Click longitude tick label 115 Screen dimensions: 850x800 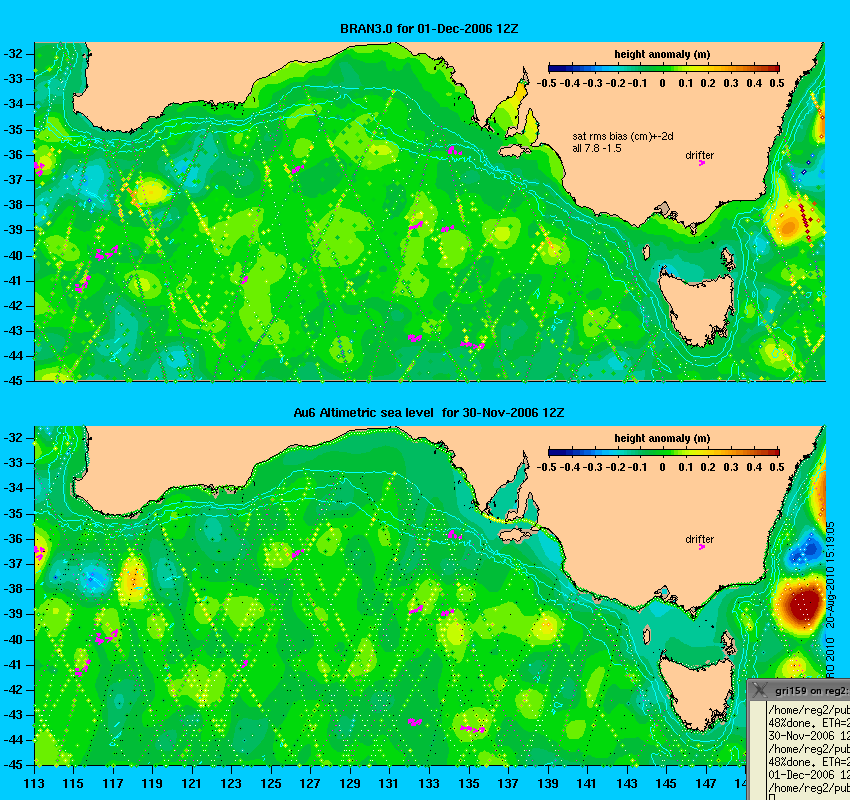[73, 784]
